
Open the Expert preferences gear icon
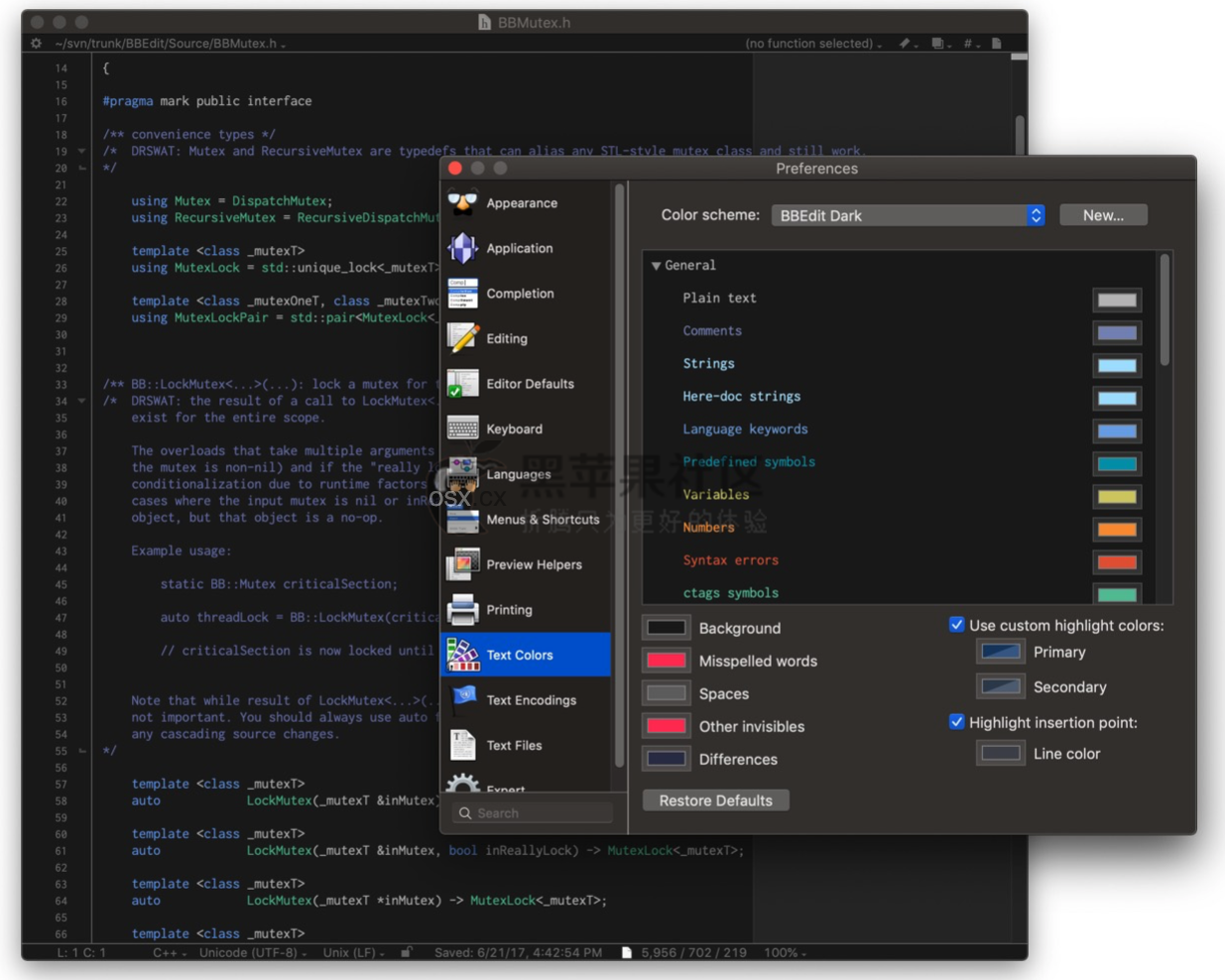[x=462, y=784]
